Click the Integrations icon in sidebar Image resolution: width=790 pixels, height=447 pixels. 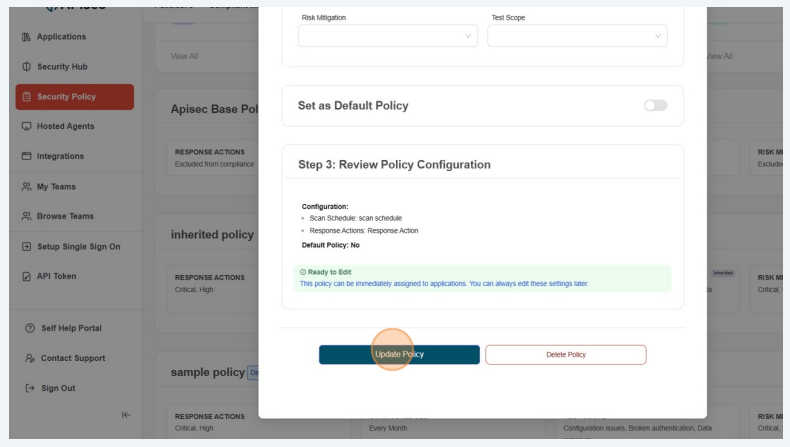tap(26, 156)
